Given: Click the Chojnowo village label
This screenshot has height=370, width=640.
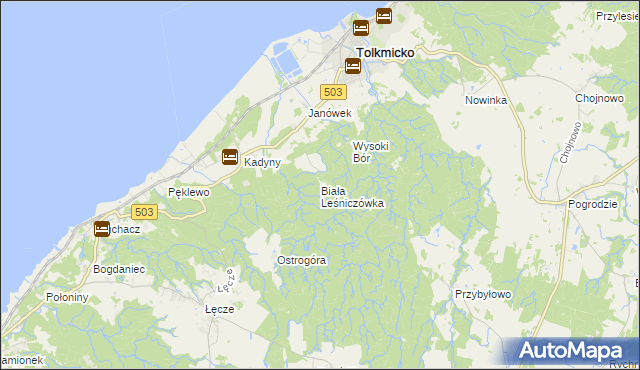Looking at the screenshot, I should pyautogui.click(x=599, y=98).
